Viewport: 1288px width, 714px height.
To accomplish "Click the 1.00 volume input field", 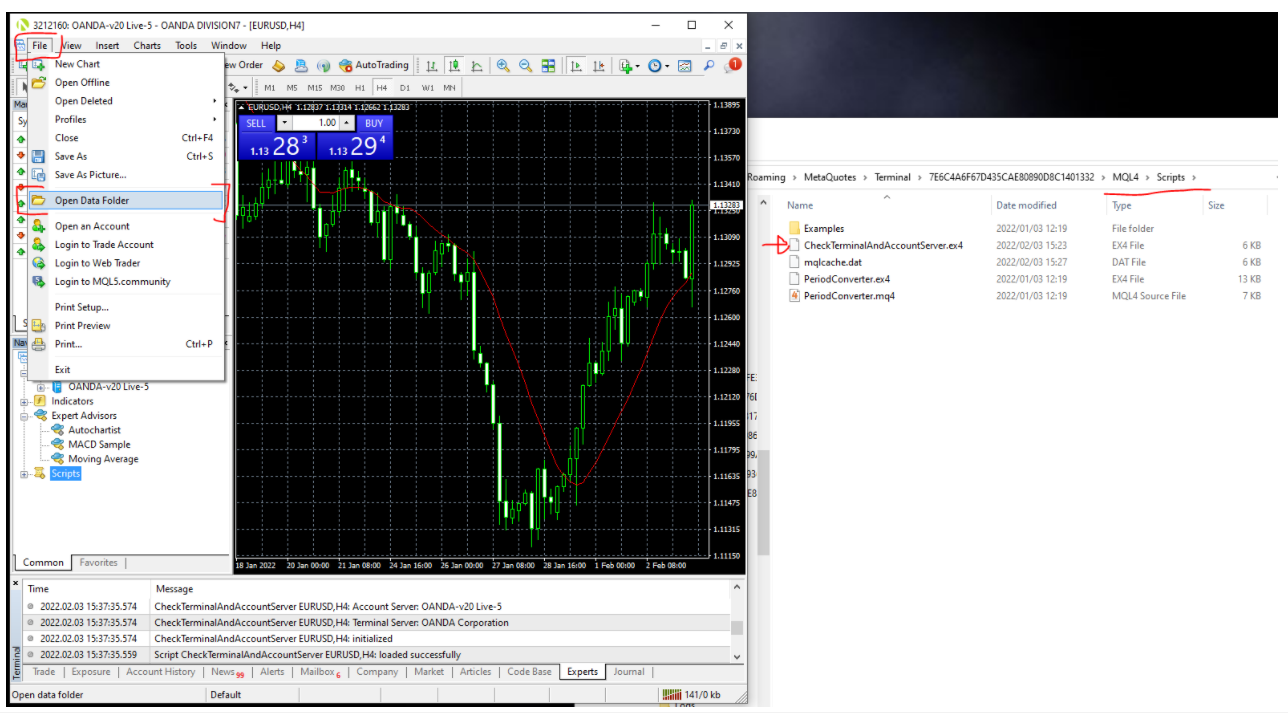I will (316, 123).
